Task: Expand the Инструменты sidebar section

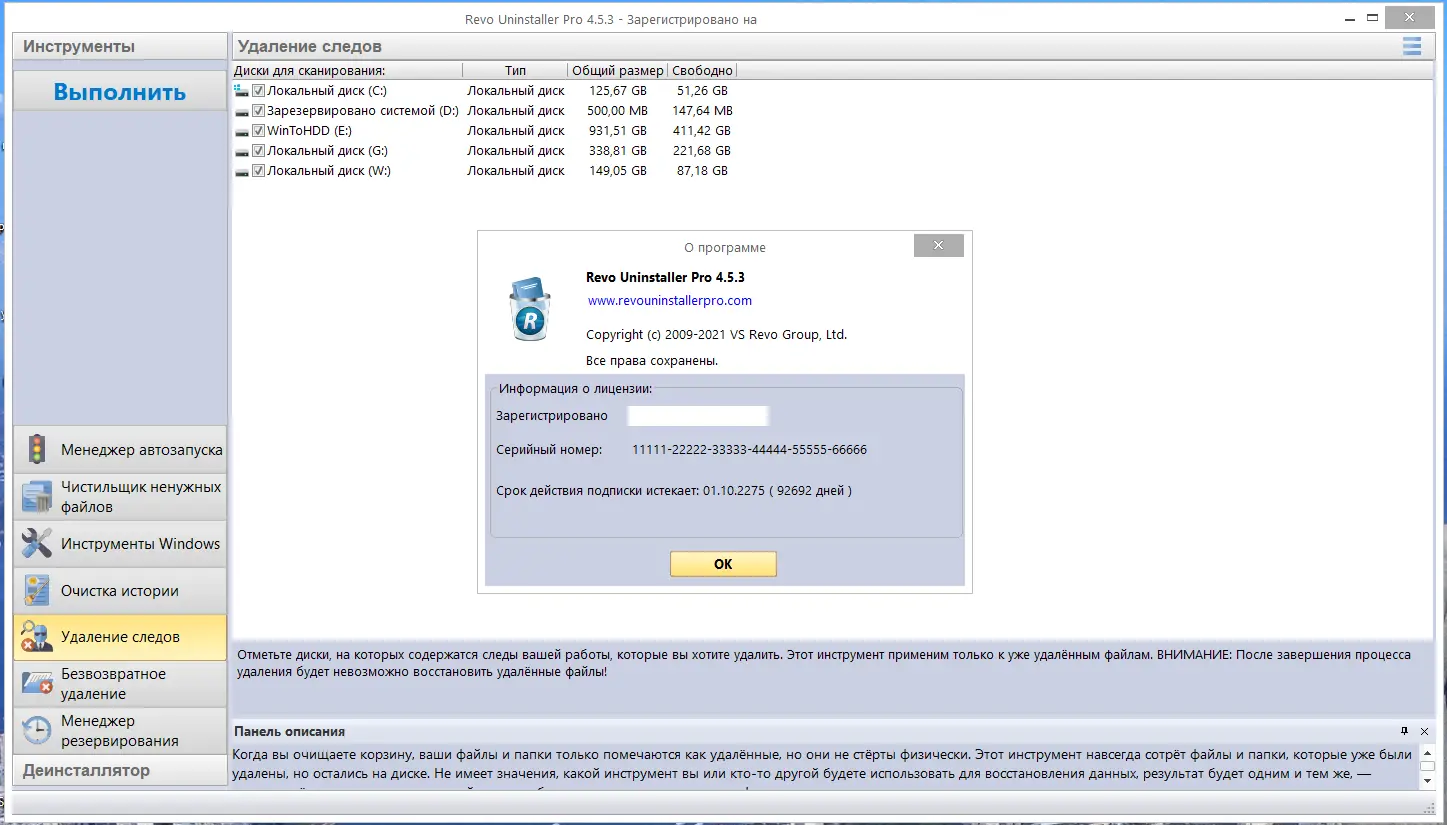Action: [x=120, y=46]
